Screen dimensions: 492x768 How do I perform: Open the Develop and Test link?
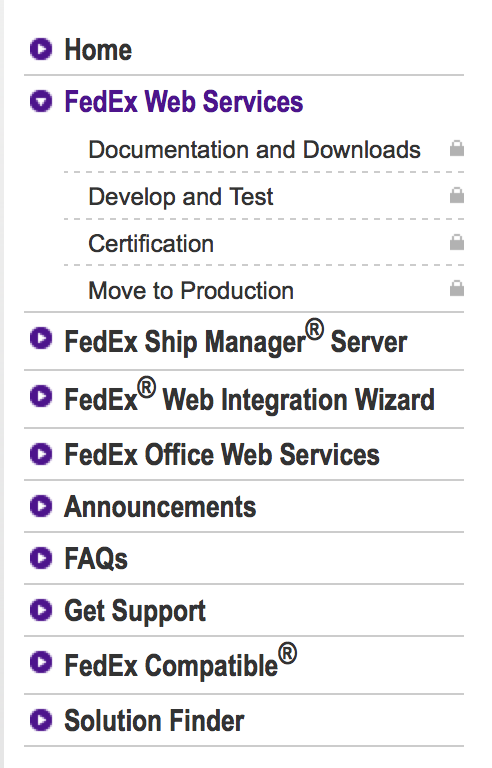pos(180,196)
